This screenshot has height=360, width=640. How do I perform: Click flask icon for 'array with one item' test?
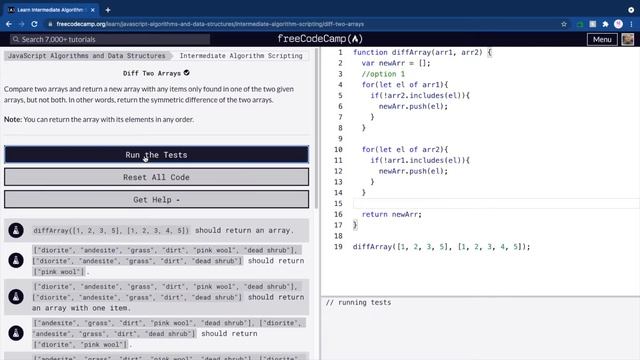[16, 297]
